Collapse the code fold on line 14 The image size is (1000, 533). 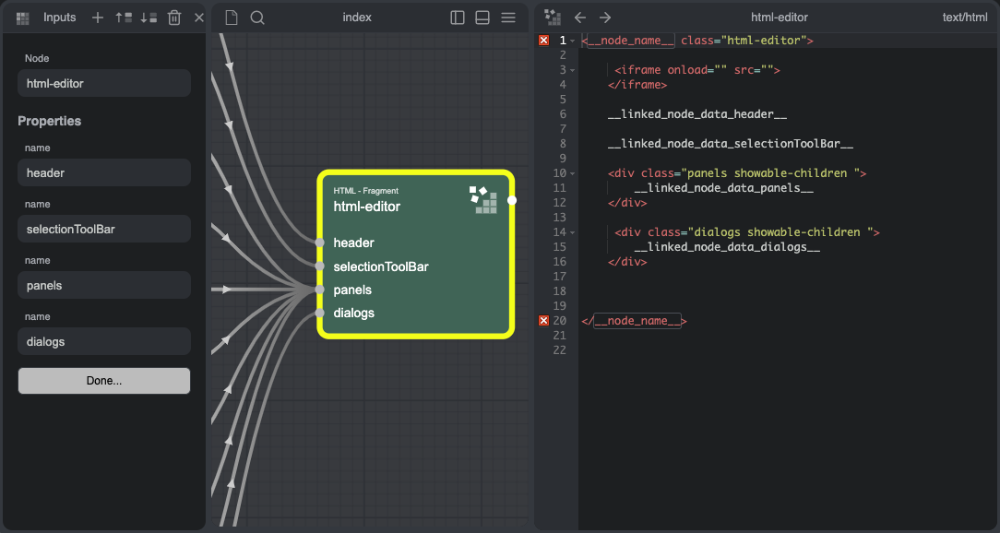pos(573,232)
